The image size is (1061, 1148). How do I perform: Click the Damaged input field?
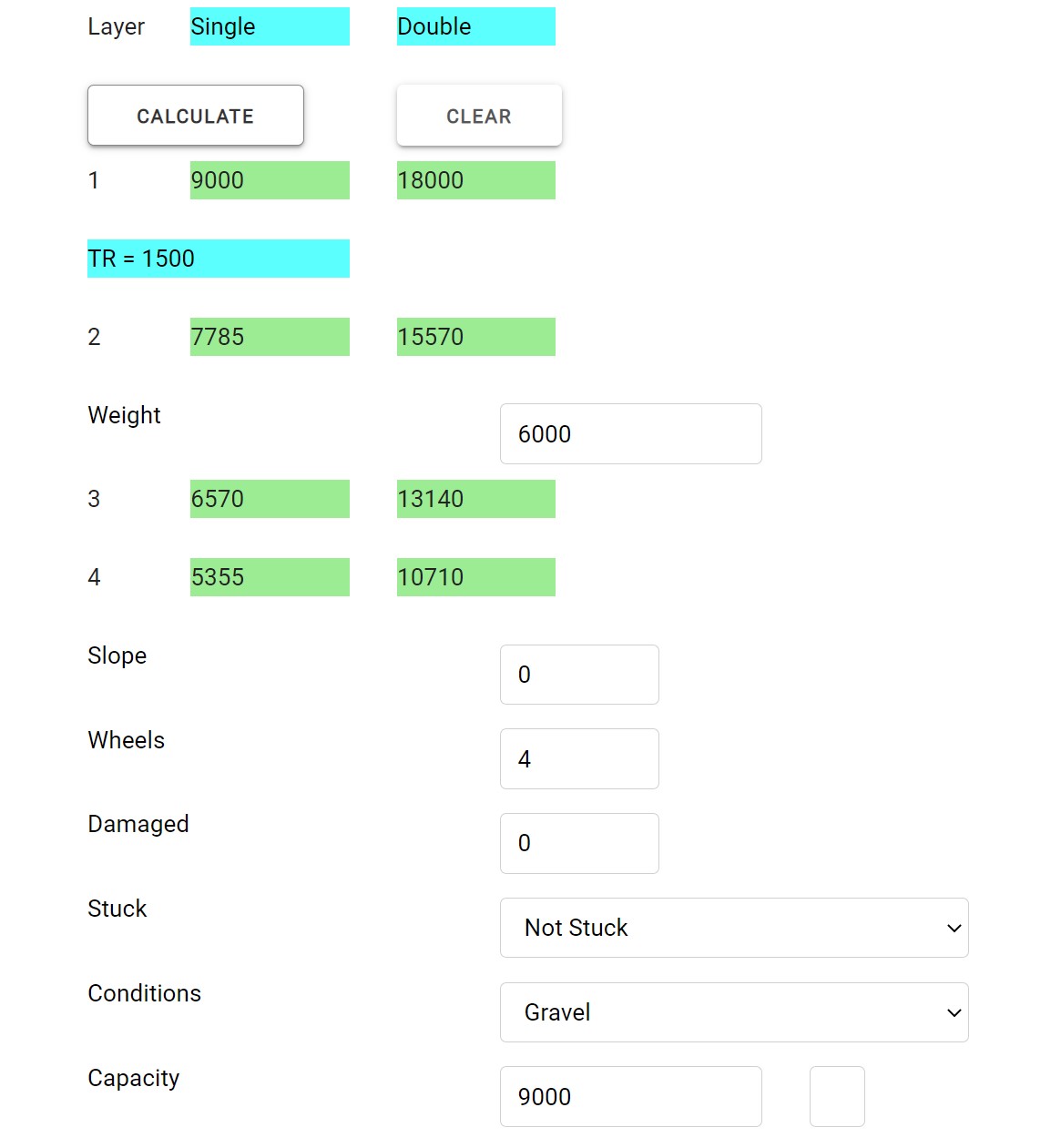(579, 843)
